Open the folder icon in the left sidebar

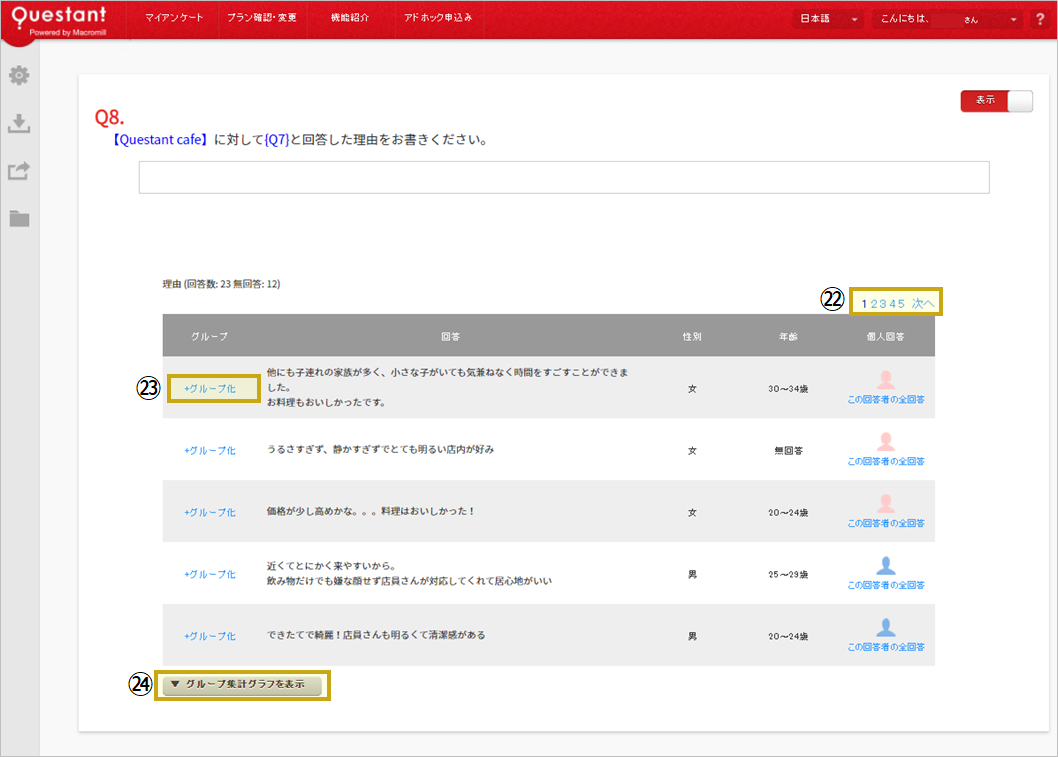[x=18, y=219]
